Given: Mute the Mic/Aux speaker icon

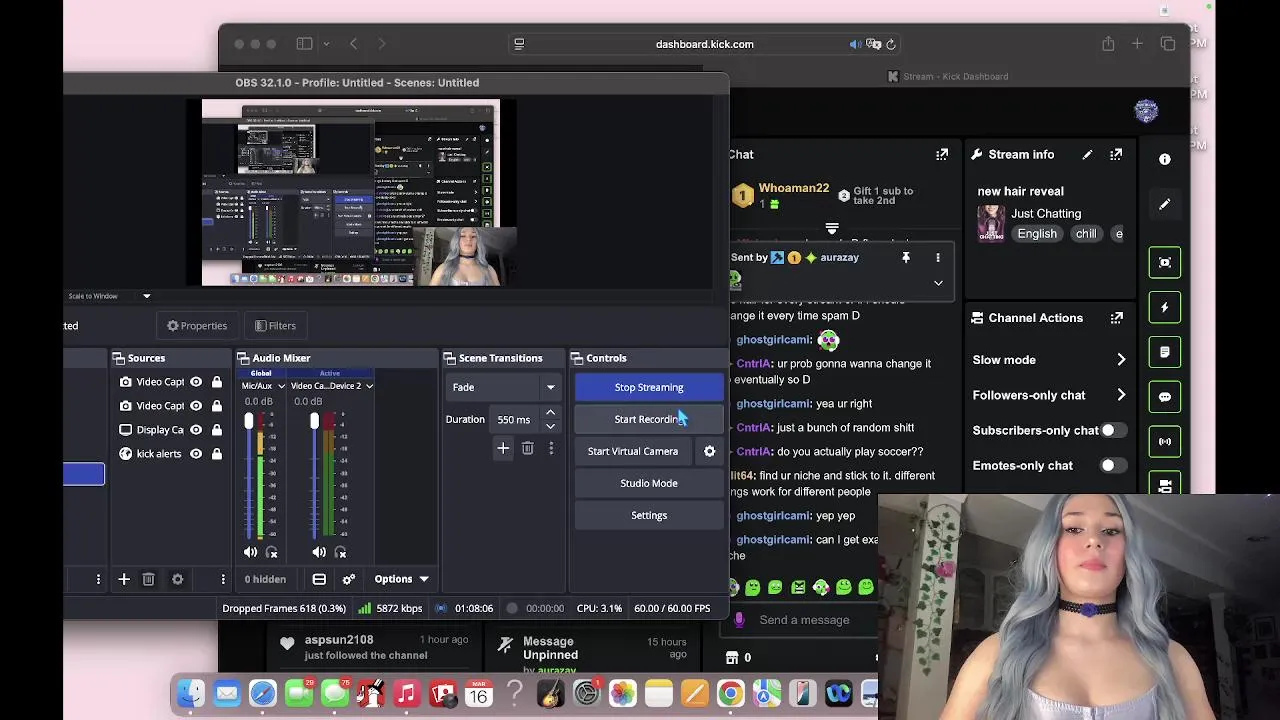Looking at the screenshot, I should [x=250, y=552].
